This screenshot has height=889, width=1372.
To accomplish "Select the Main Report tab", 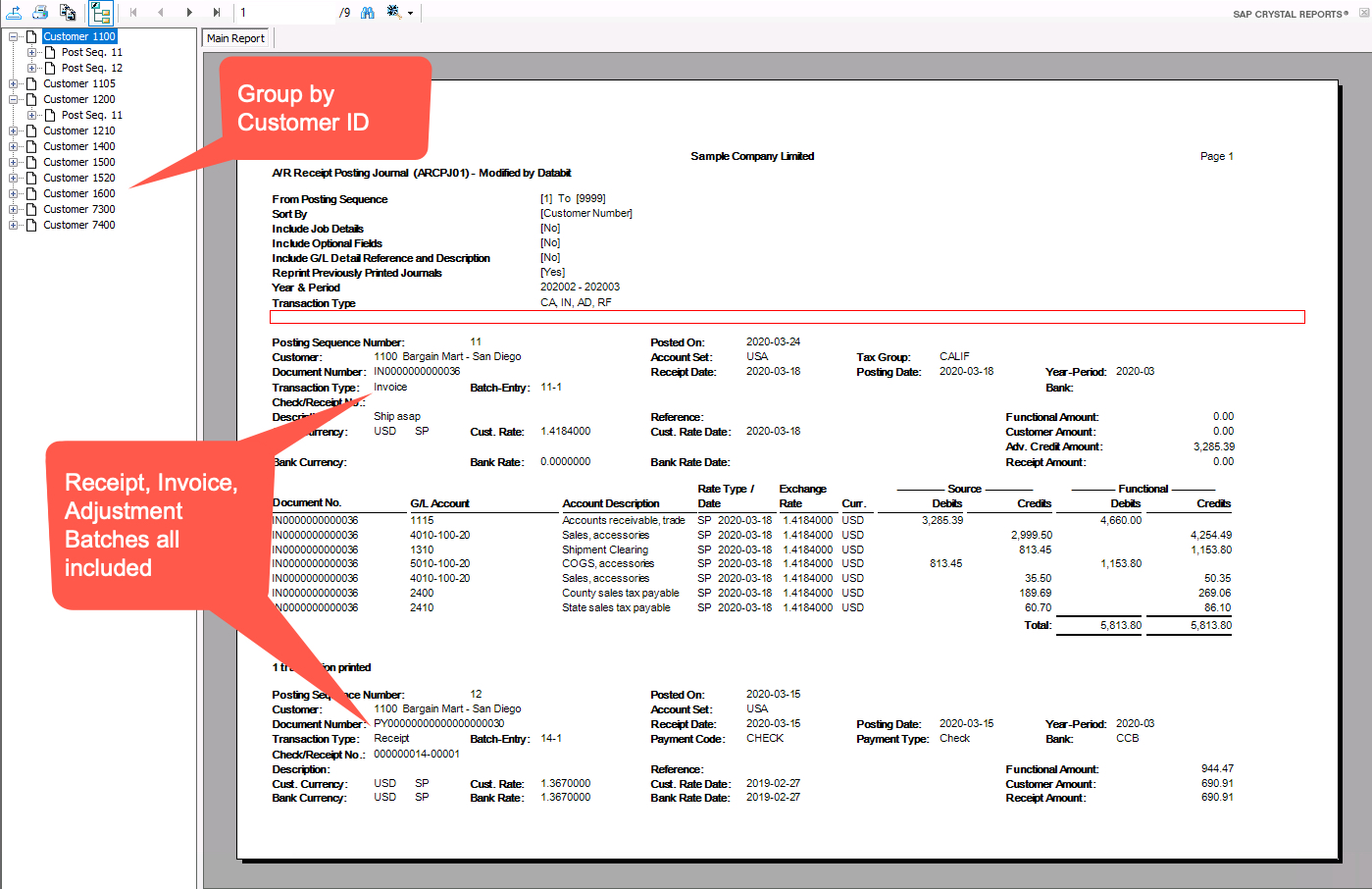I will point(235,38).
